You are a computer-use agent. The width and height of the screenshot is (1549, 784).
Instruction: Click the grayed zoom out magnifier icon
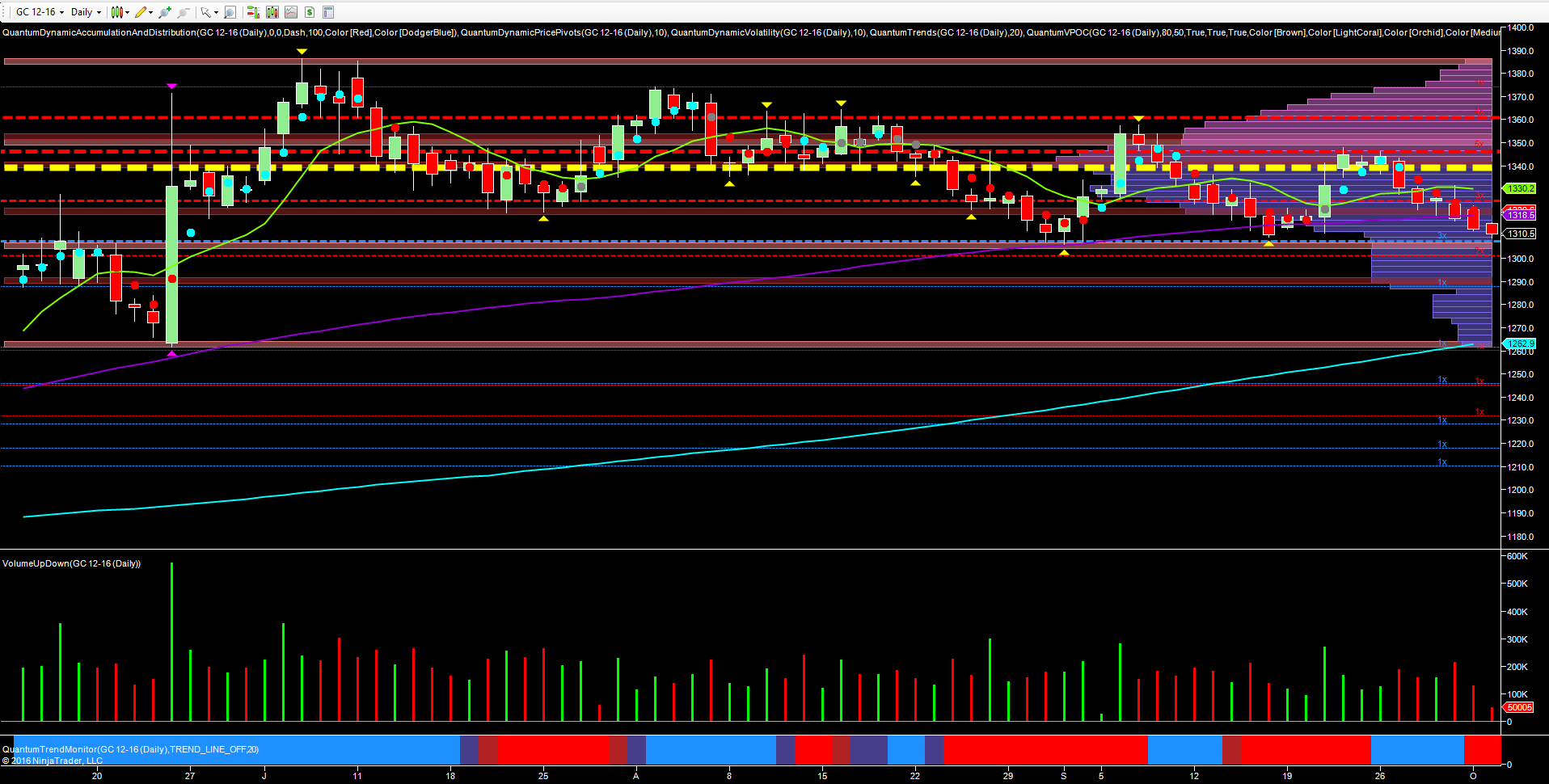point(182,12)
